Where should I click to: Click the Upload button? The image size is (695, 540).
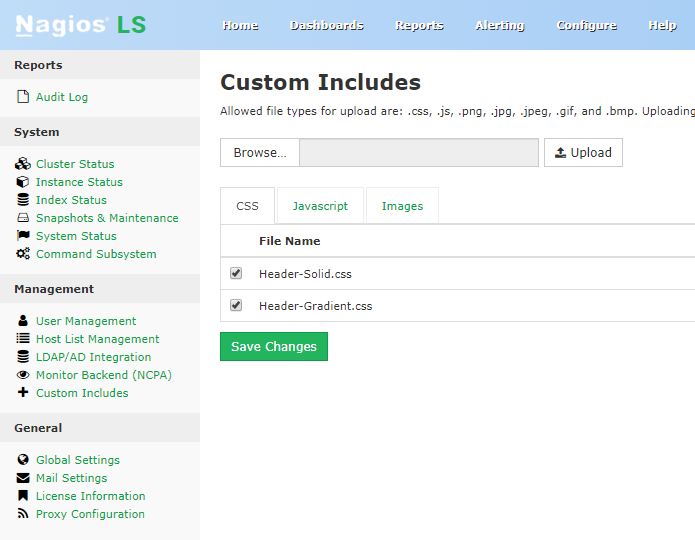(x=583, y=153)
